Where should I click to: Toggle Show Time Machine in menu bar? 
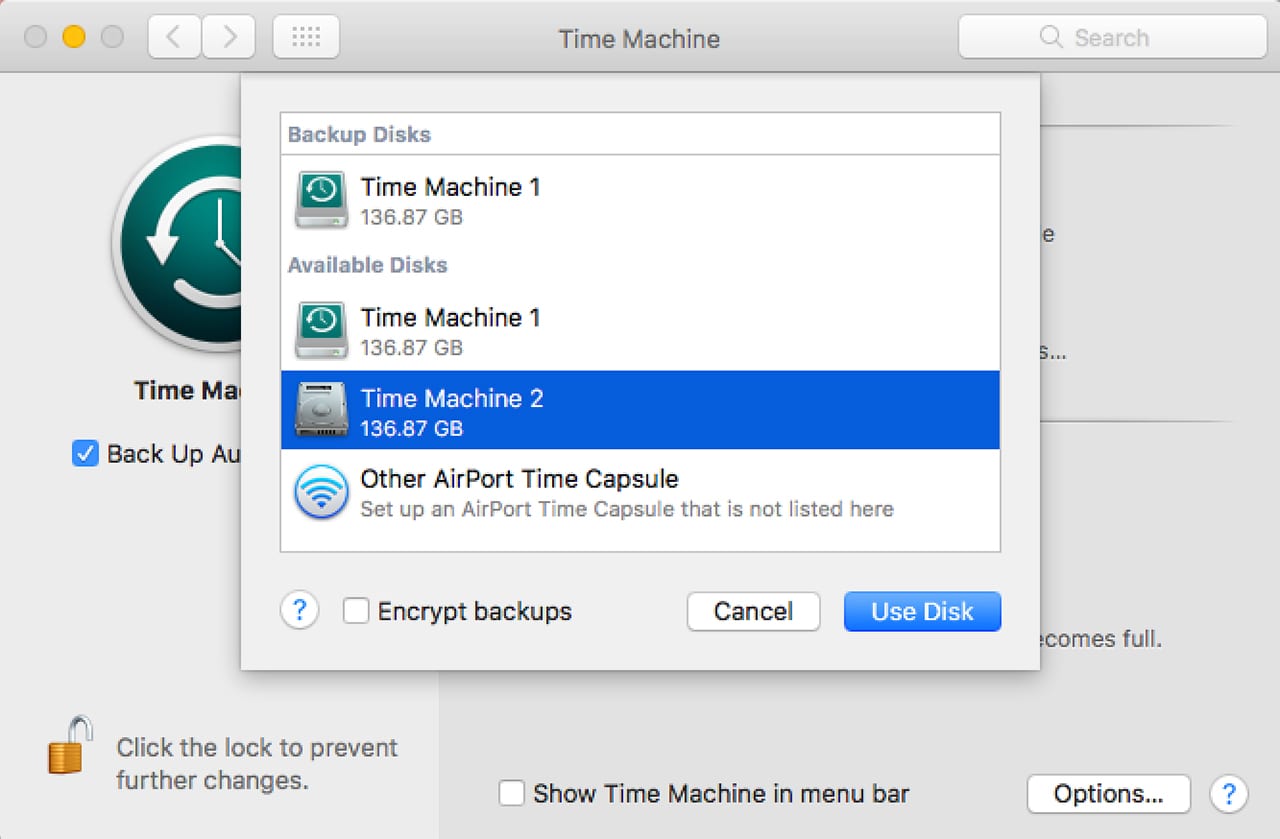click(x=512, y=794)
